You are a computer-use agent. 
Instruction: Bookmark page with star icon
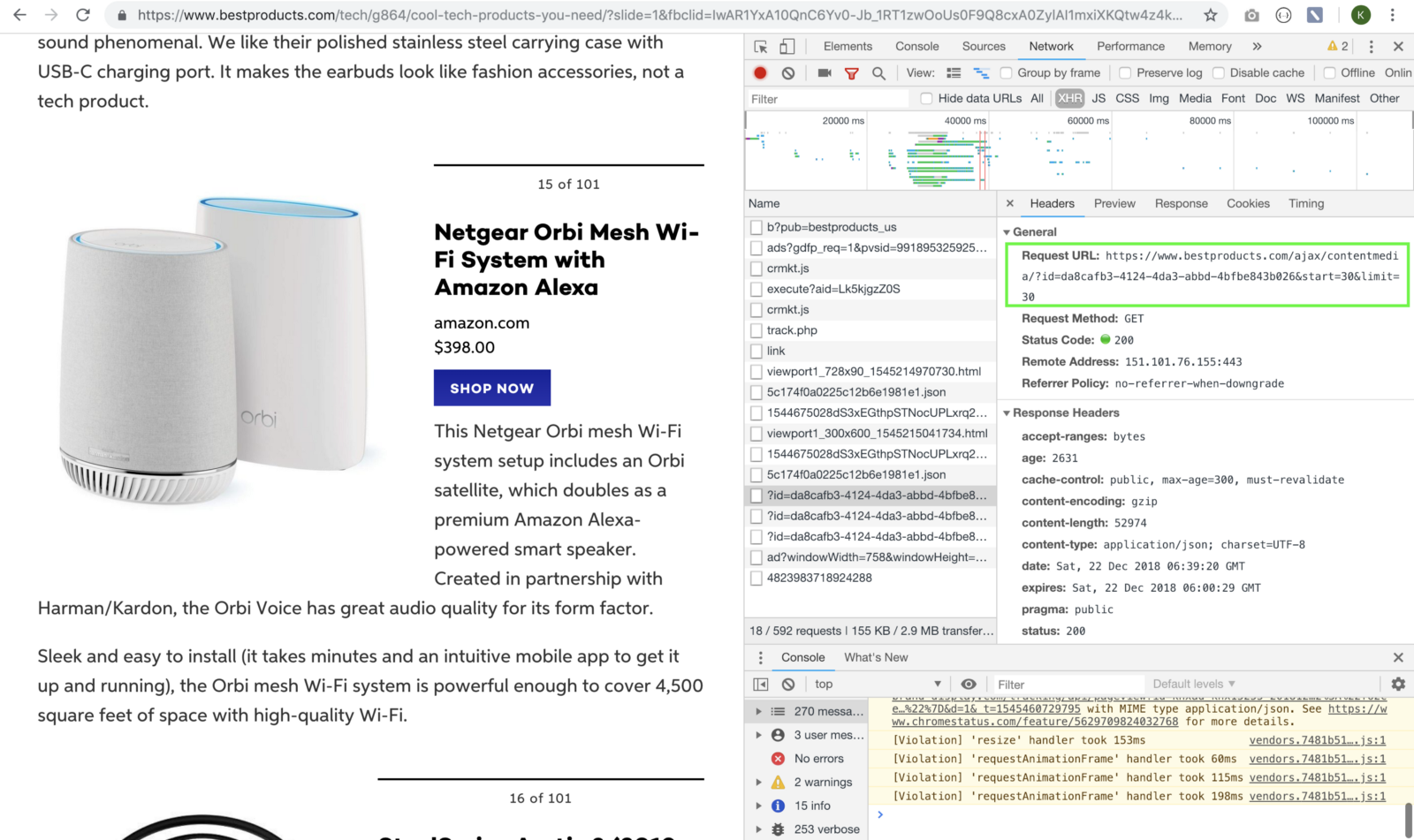point(1211,15)
